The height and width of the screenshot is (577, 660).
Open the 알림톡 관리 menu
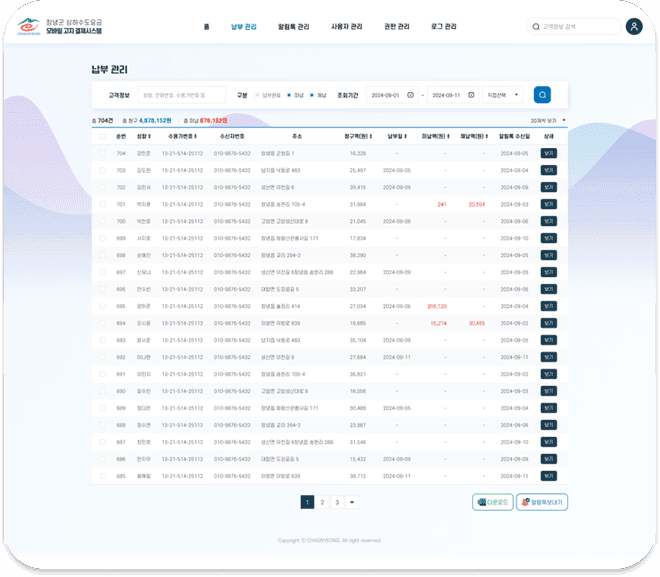pos(293,27)
